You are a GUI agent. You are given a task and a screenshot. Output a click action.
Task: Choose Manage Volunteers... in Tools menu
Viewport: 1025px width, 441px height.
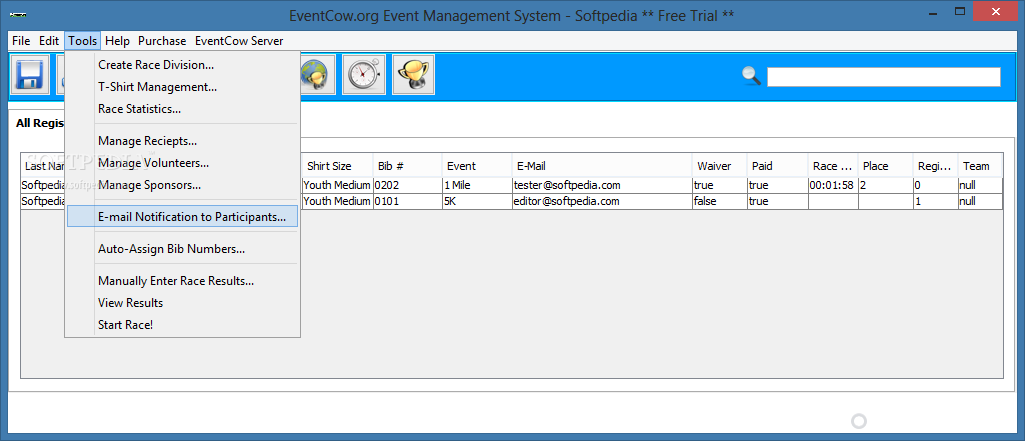click(x=182, y=163)
